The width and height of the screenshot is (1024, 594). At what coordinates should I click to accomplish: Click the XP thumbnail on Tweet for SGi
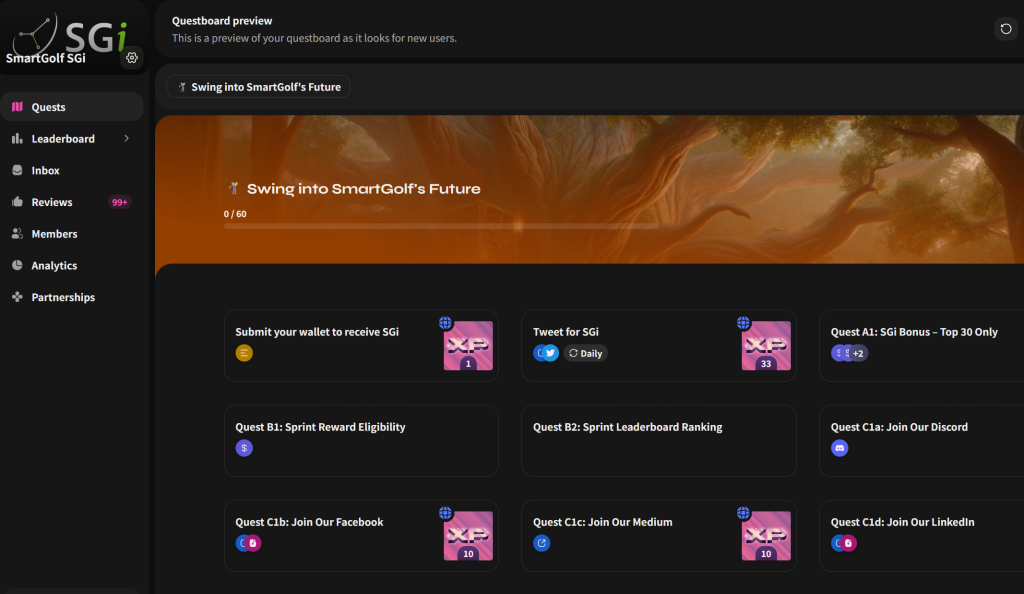(x=766, y=345)
